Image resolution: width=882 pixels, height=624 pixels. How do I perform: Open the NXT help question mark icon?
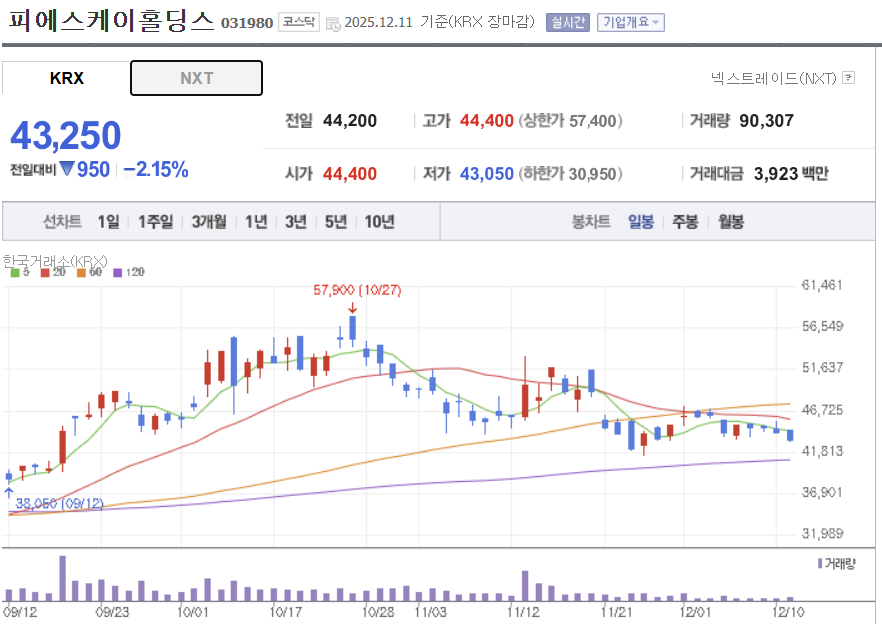point(847,78)
